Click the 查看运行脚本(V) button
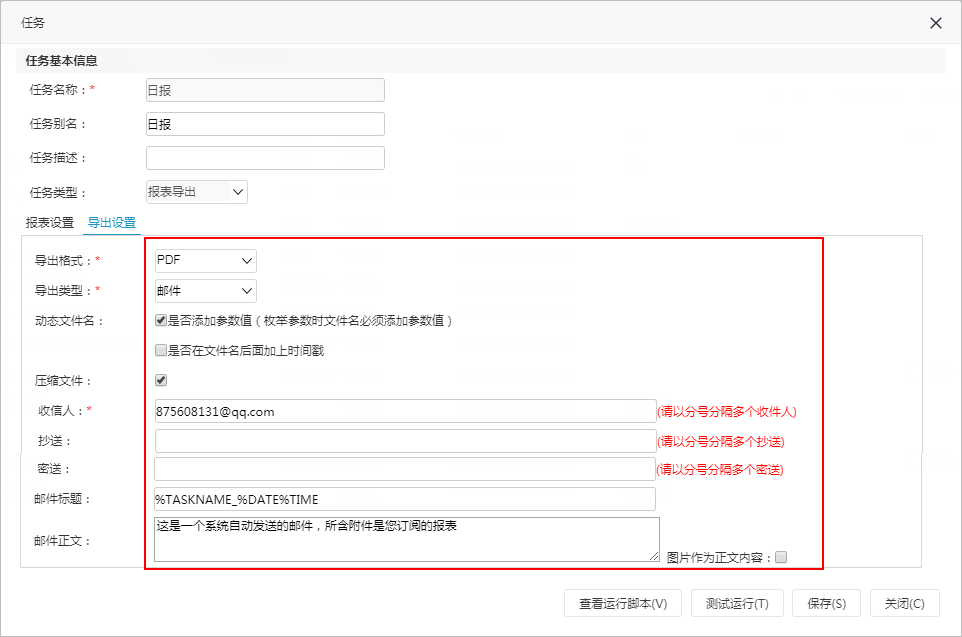 (623, 603)
